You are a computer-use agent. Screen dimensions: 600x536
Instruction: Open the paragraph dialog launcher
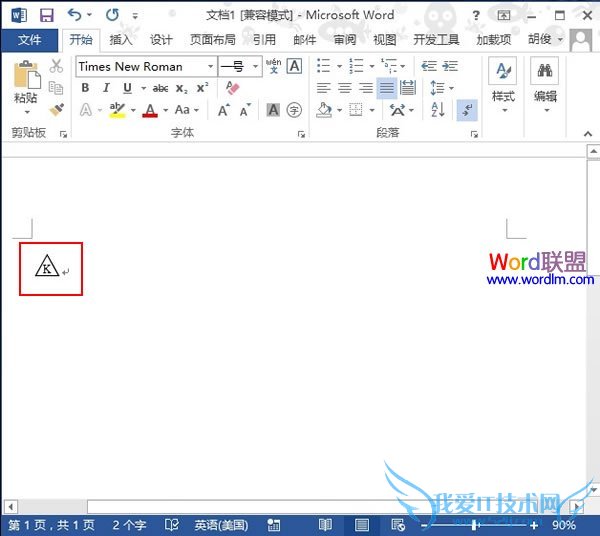tap(474, 134)
